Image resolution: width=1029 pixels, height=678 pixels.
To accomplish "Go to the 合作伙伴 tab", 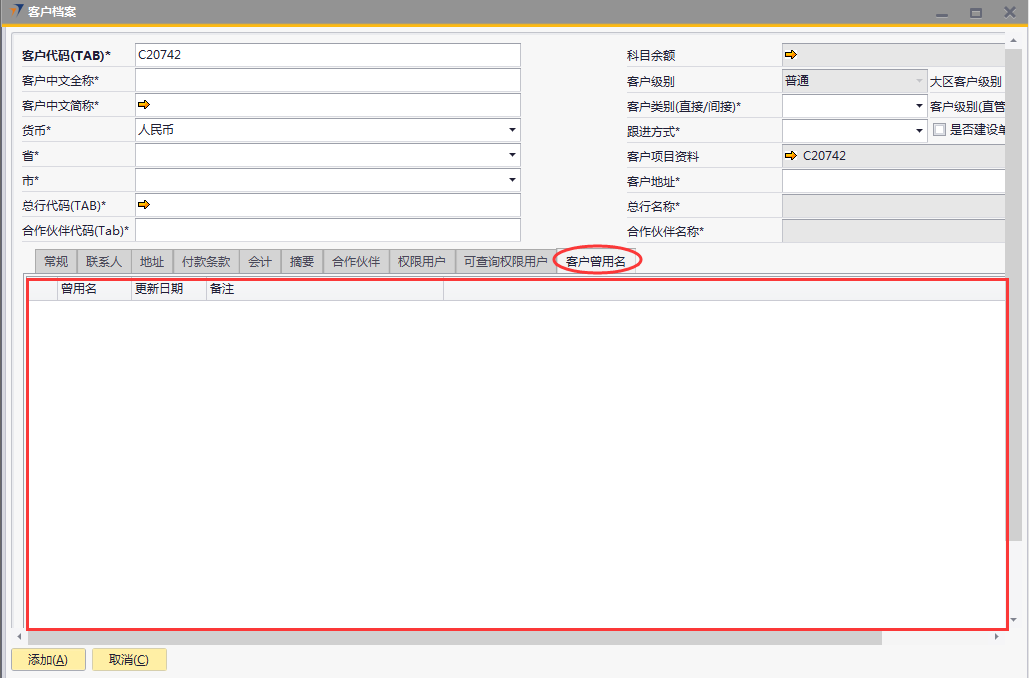I will coord(356,262).
